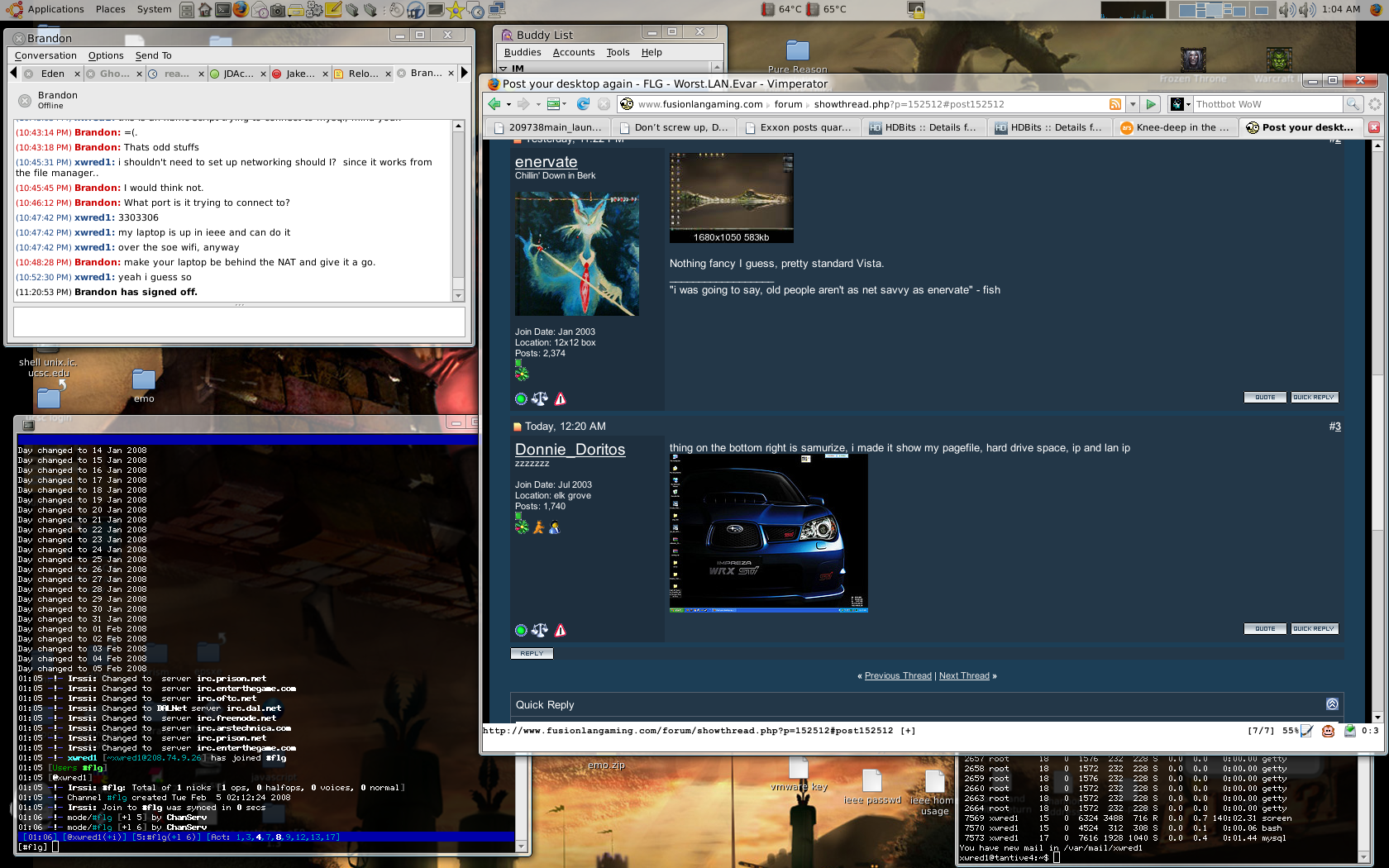1389x868 pixels.
Task: Follow the Next Thread link
Action: coord(964,676)
